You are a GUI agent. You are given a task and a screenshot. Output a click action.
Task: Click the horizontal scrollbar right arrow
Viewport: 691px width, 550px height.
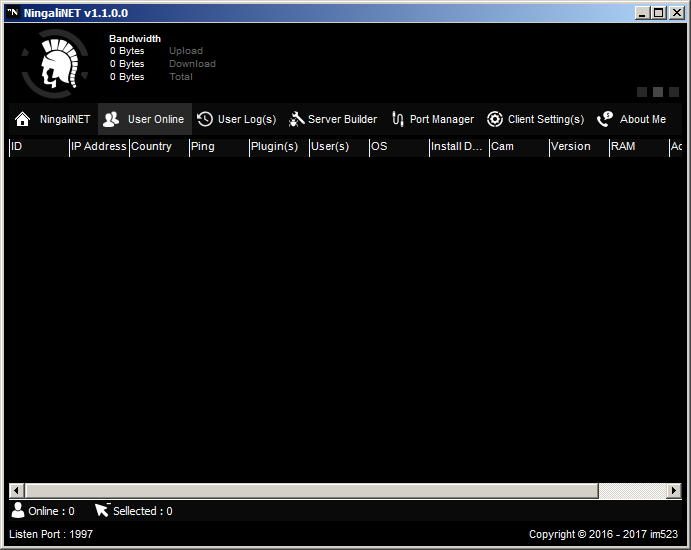pyautogui.click(x=675, y=491)
